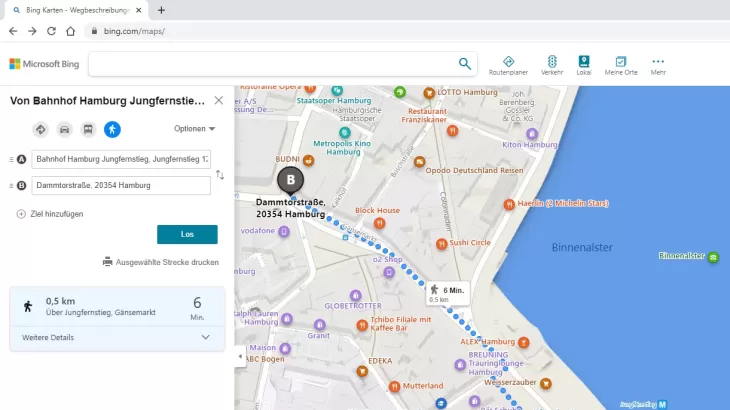Swap start and destination with arrows icon
This screenshot has width=730, height=410.
pos(220,175)
